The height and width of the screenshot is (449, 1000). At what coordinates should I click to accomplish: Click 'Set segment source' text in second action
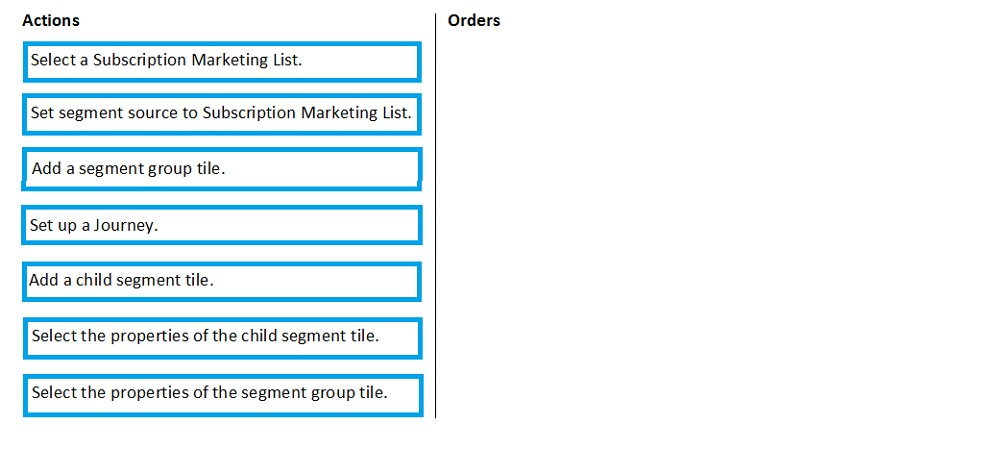click(x=114, y=113)
